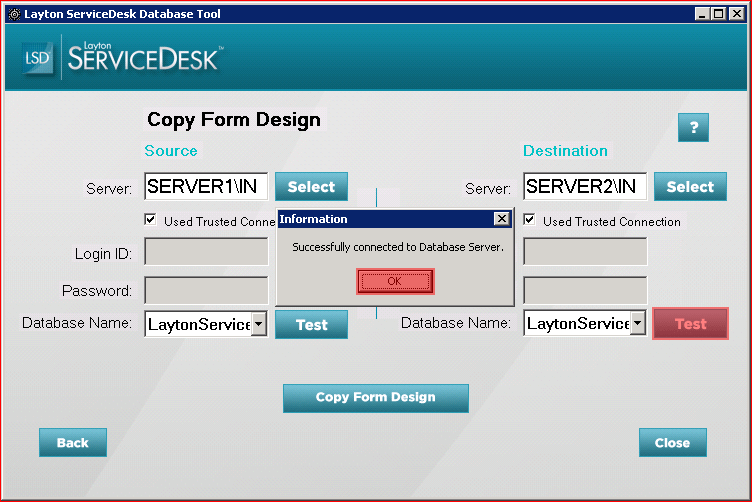
Task: Click the Login ID label
Action: 103,254
